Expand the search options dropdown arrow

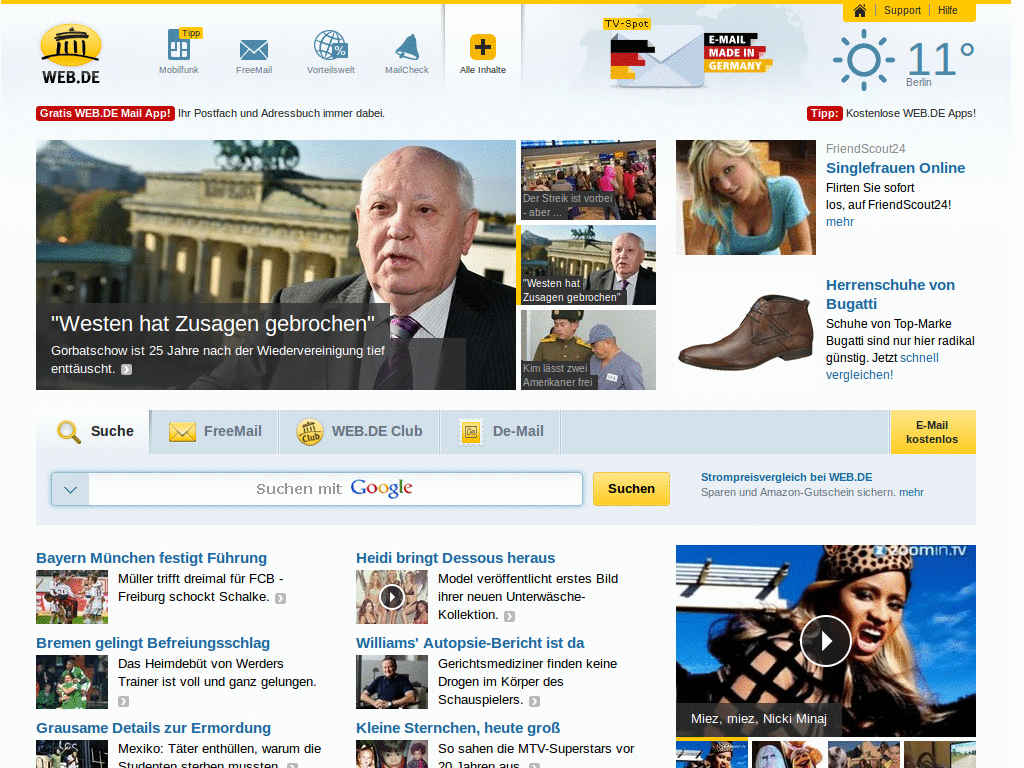[x=70, y=489]
